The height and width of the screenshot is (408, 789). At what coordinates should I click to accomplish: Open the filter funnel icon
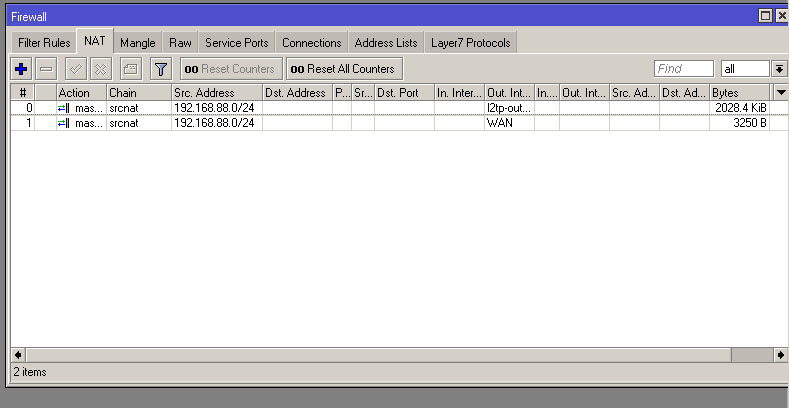[x=161, y=69]
